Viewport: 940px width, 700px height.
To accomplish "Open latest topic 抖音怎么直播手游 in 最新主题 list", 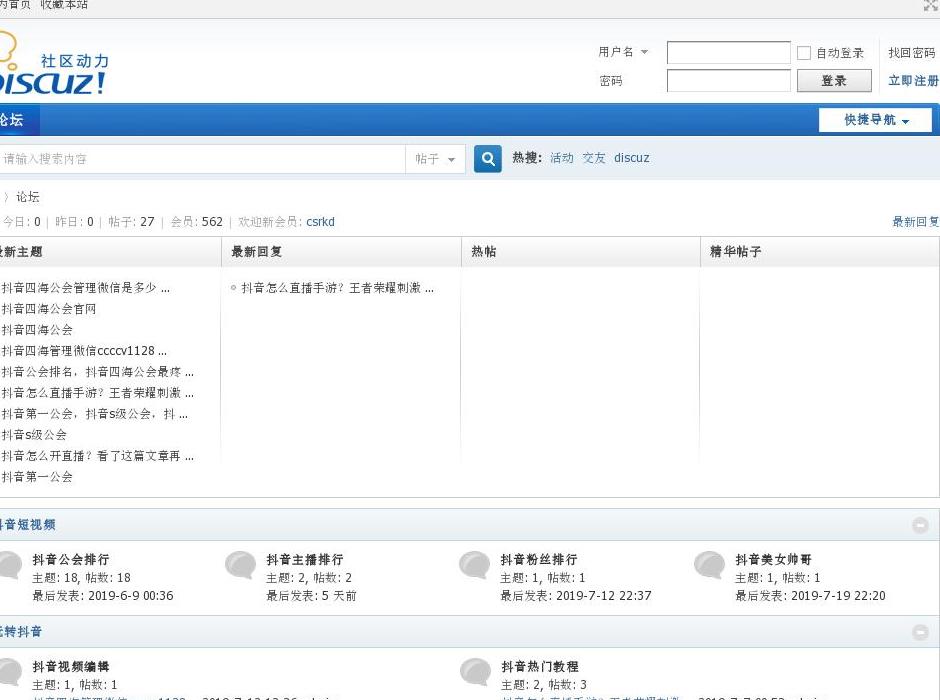I will 97,393.
